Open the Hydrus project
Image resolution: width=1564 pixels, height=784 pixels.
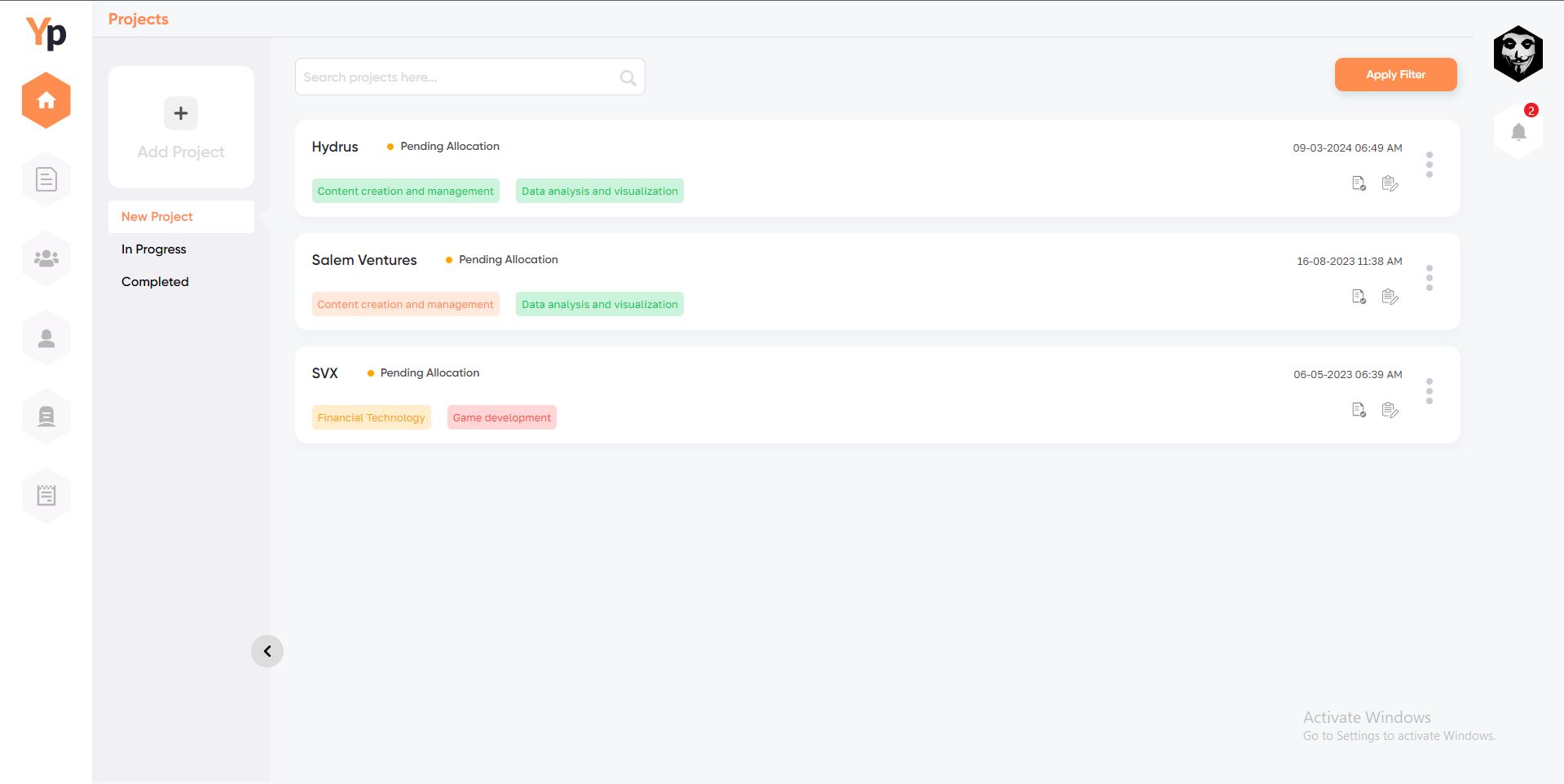[335, 147]
